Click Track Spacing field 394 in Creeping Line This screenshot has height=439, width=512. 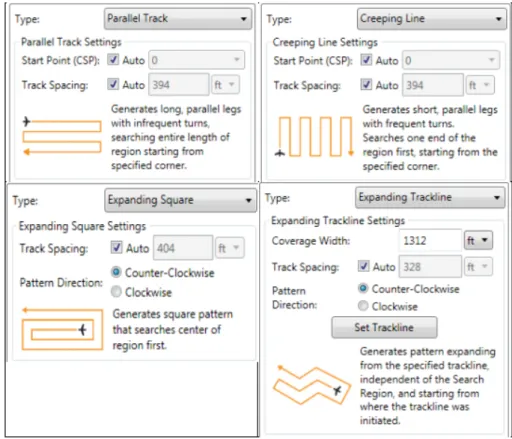[433, 85]
